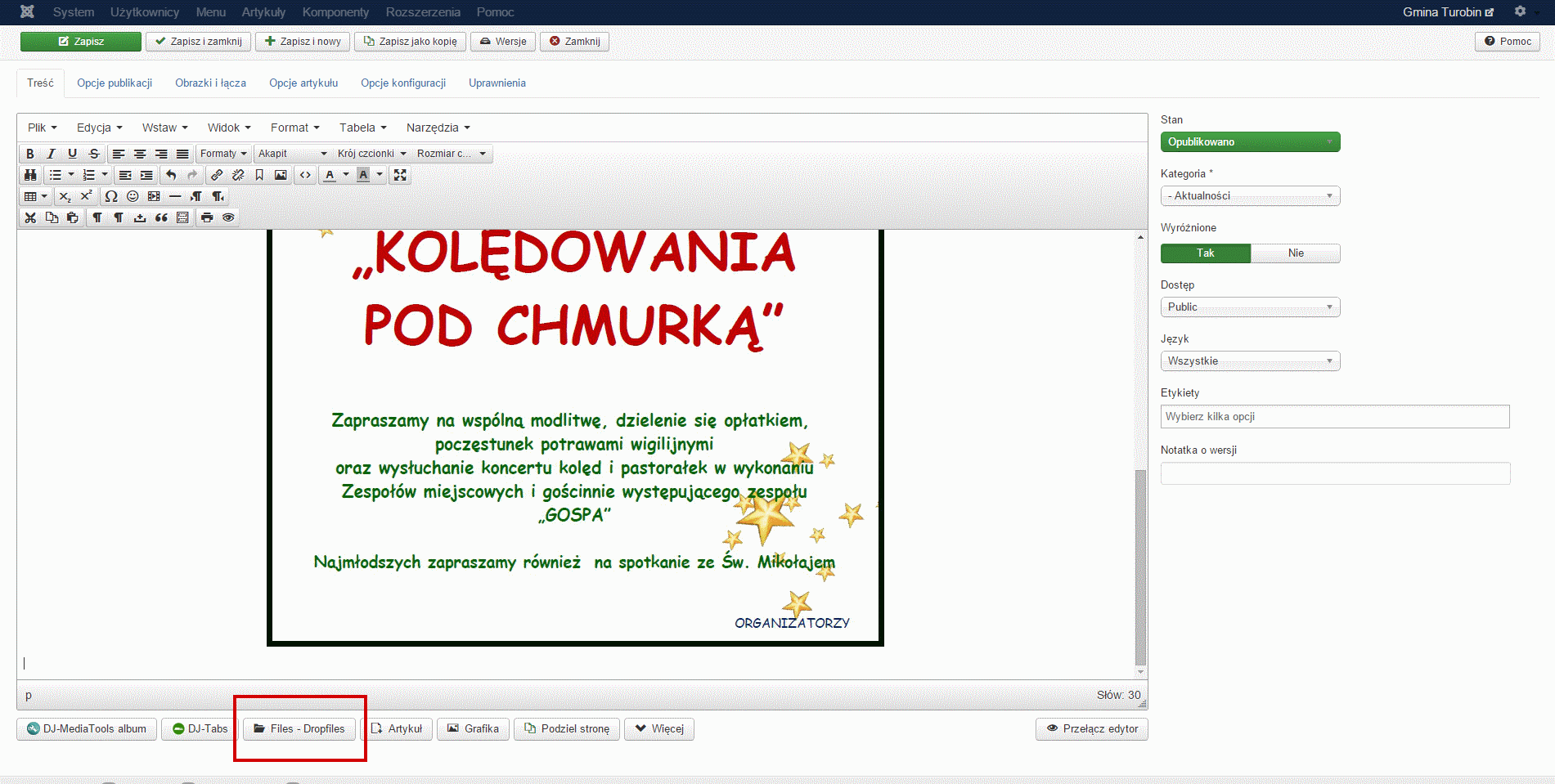Open the Stan Opublikowano dropdown
1555x784 pixels.
pyautogui.click(x=1250, y=142)
